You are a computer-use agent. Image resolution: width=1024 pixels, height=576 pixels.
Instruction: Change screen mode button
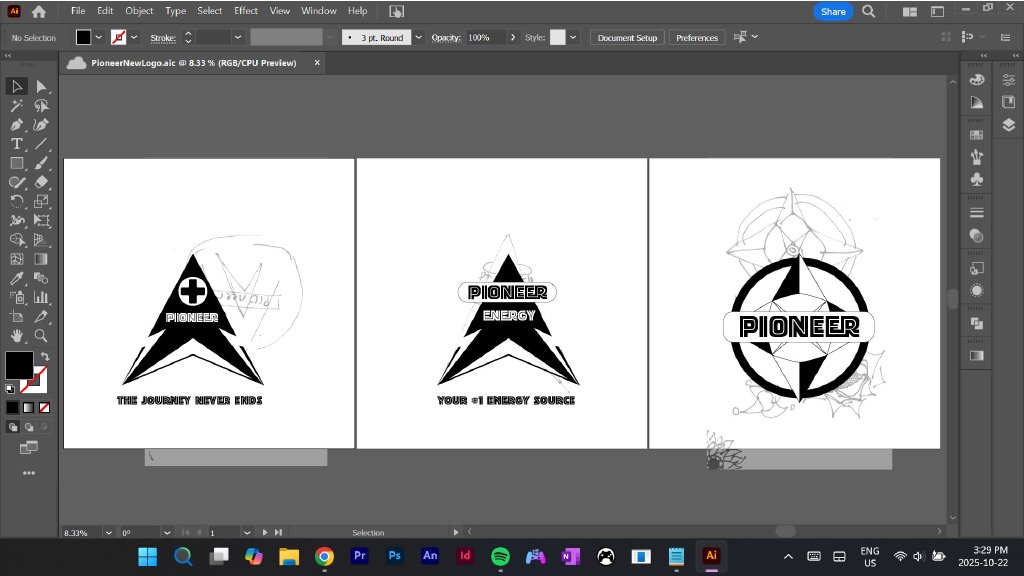click(29, 448)
